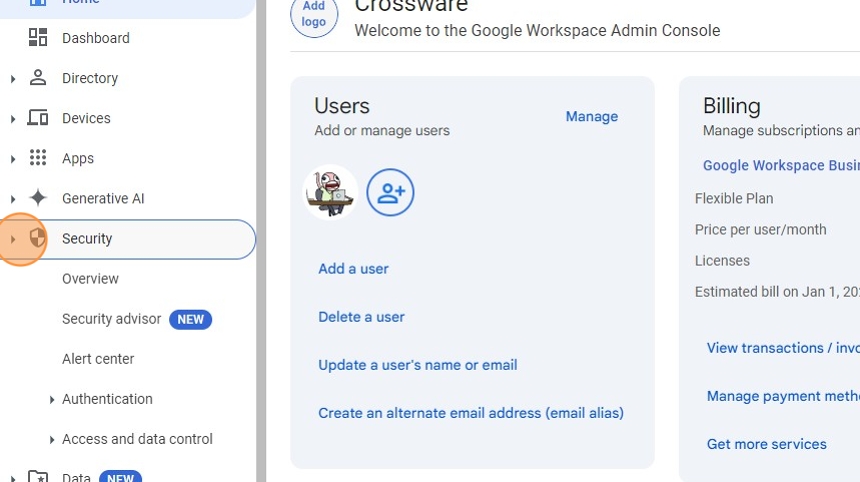Click the Flexible Plan text
860x482 pixels.
[734, 198]
